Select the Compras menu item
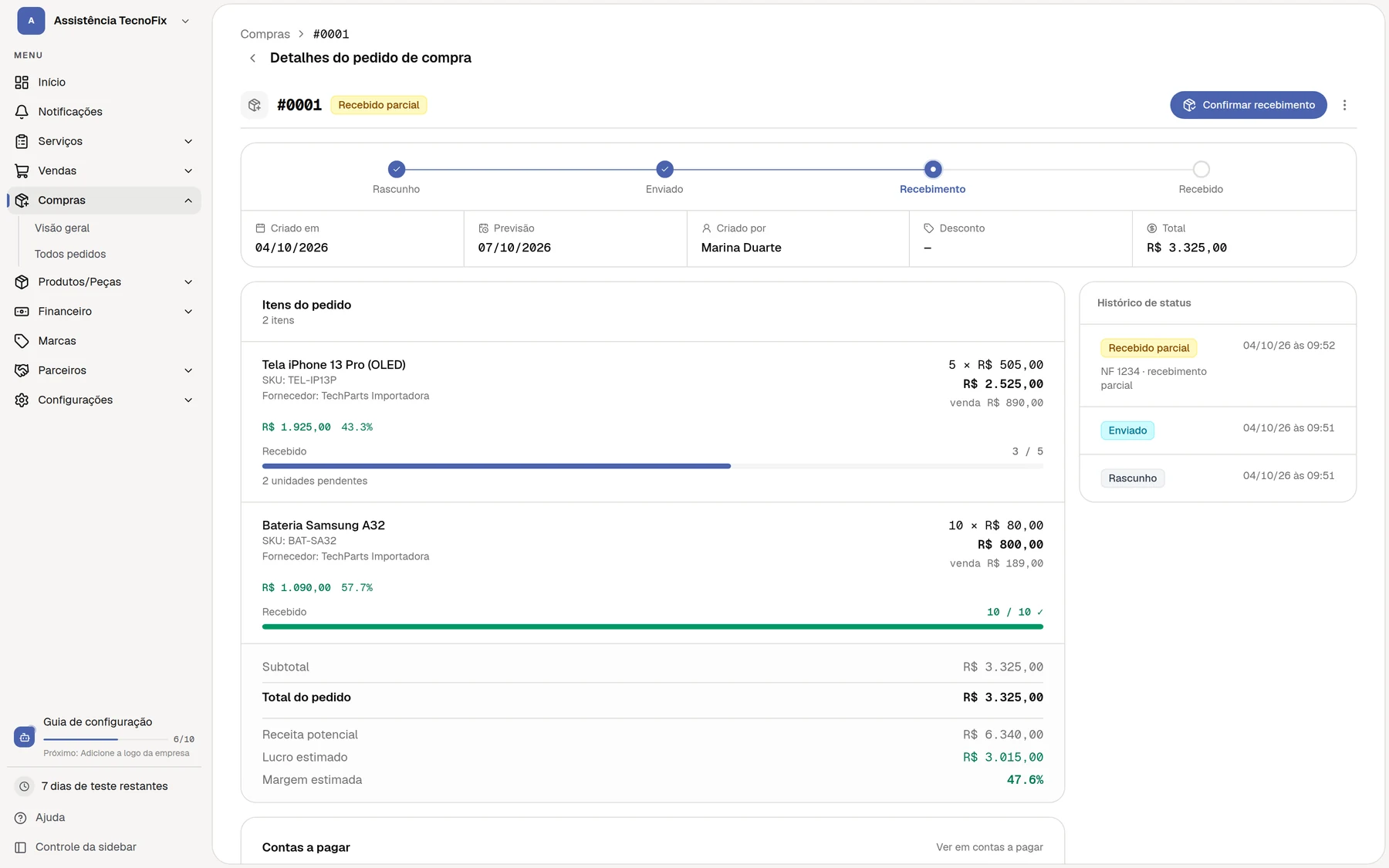 click(x=104, y=201)
